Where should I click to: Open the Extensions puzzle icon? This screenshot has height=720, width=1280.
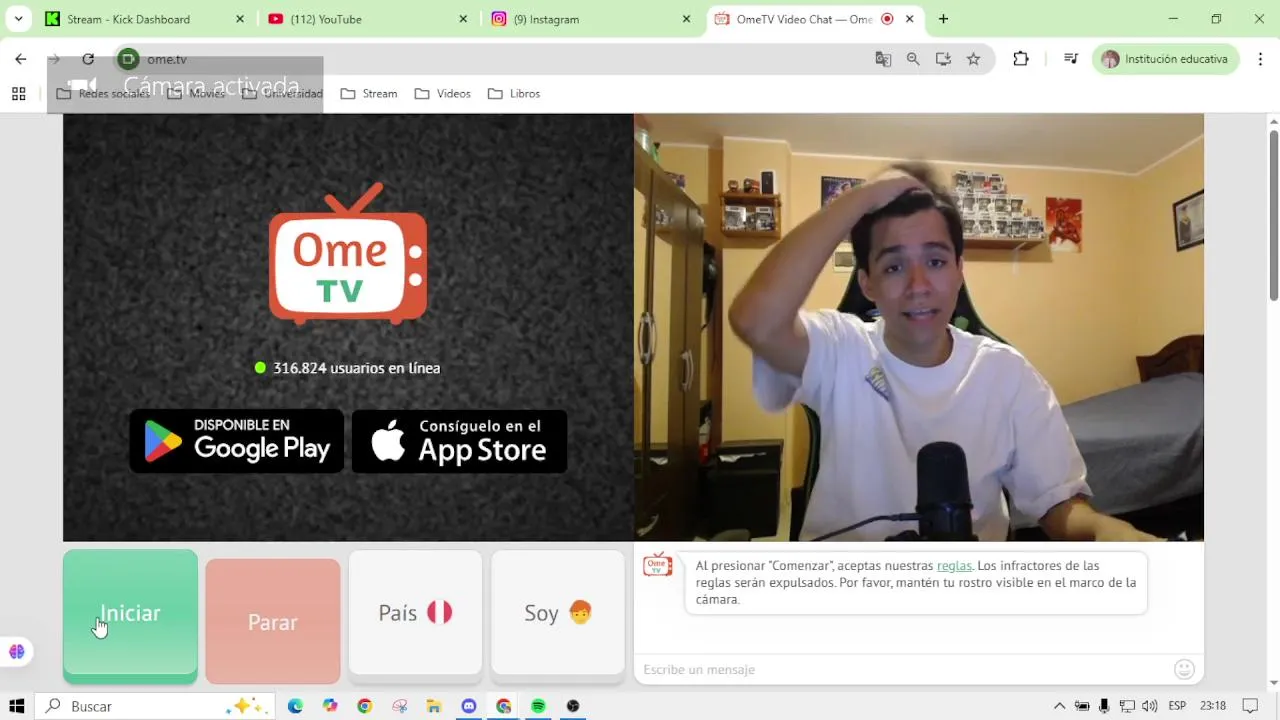[1021, 59]
